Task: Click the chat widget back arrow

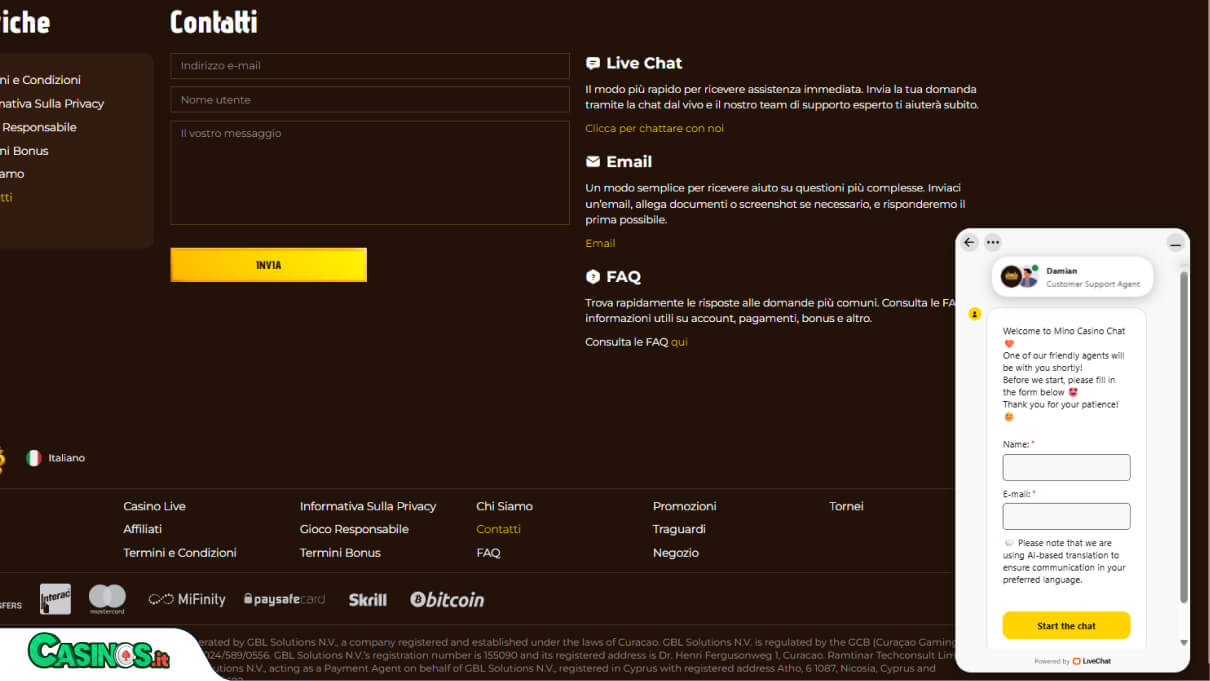Action: 969,242
